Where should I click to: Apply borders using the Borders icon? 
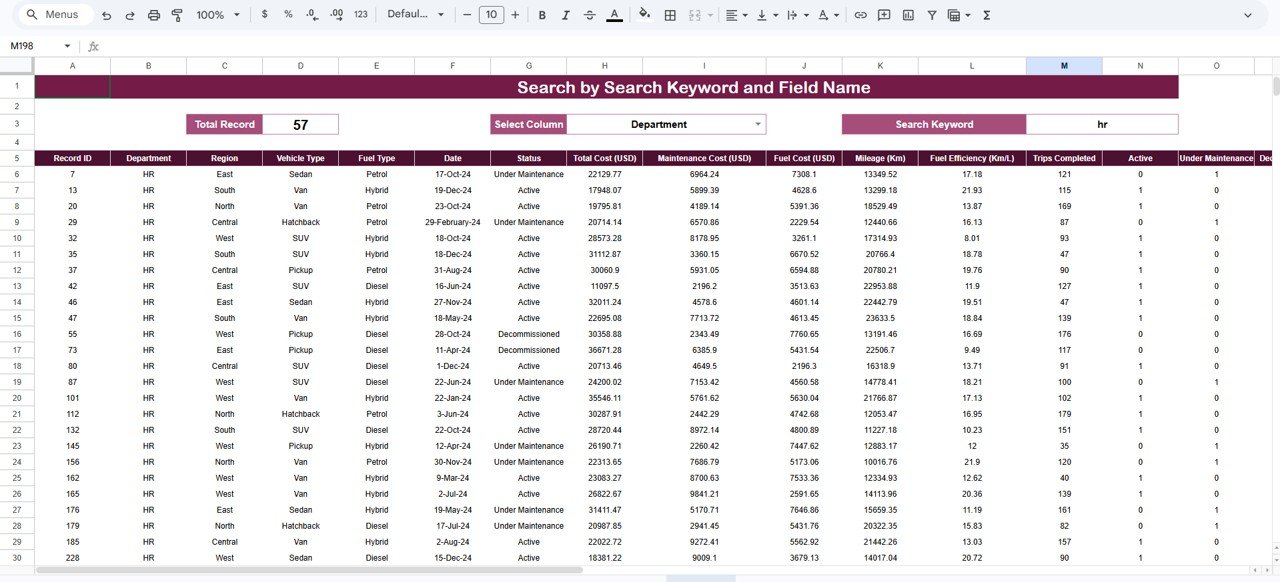click(668, 15)
